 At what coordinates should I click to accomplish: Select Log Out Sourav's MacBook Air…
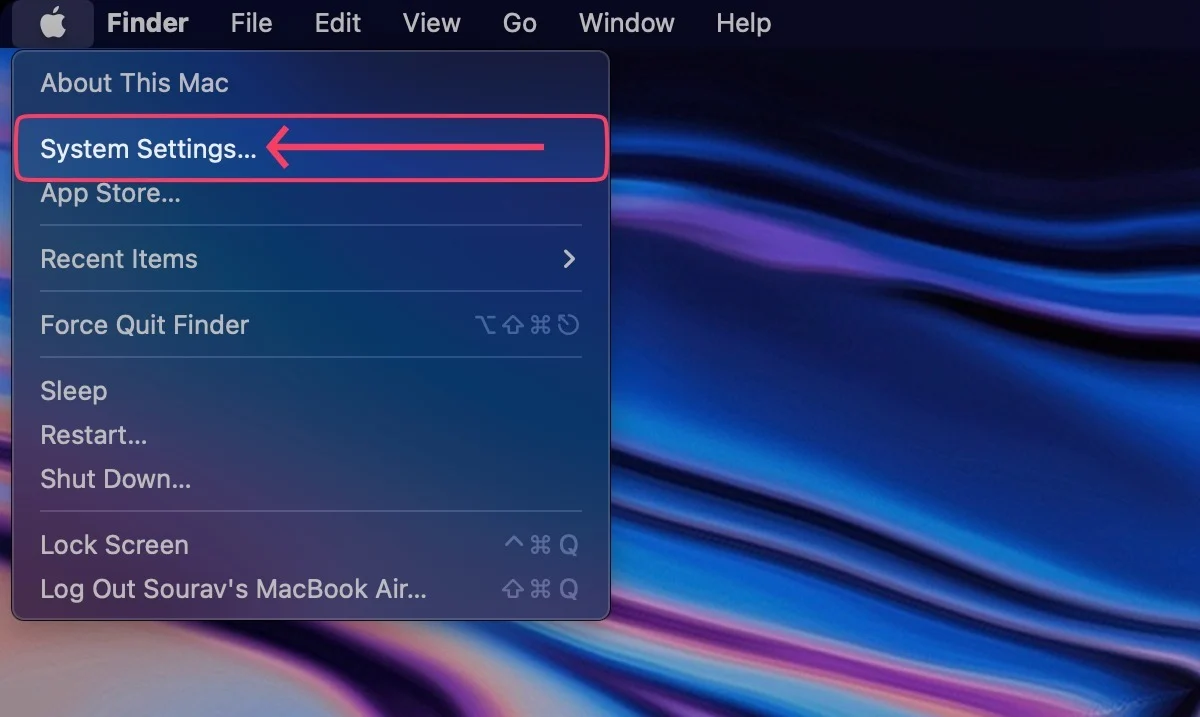[x=310, y=589]
